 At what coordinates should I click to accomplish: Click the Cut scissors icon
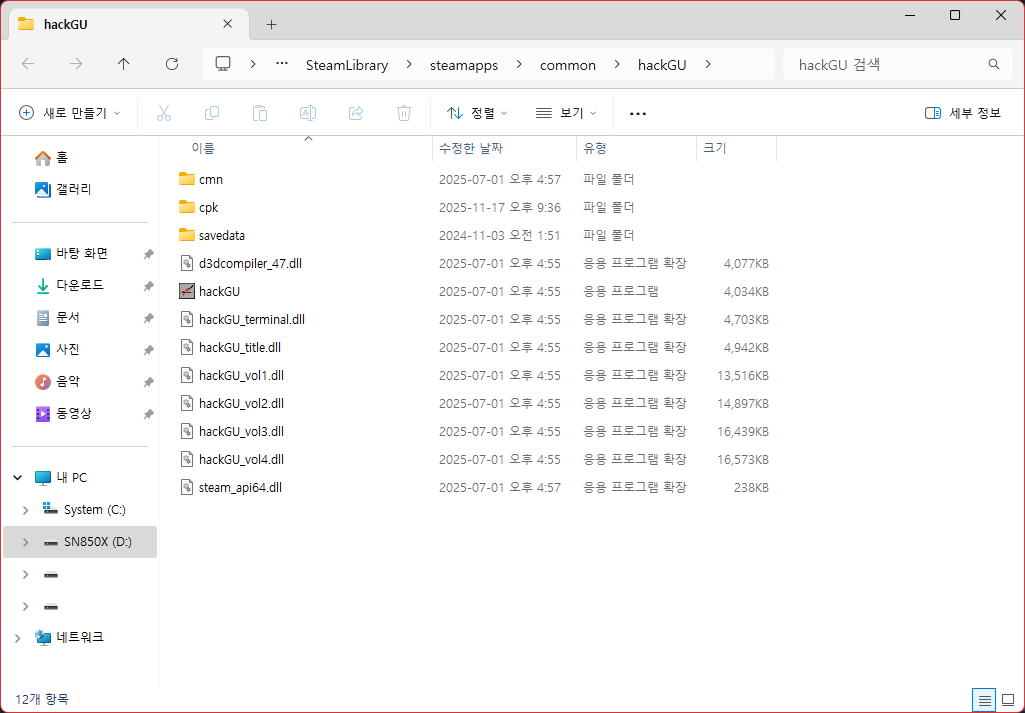point(163,113)
